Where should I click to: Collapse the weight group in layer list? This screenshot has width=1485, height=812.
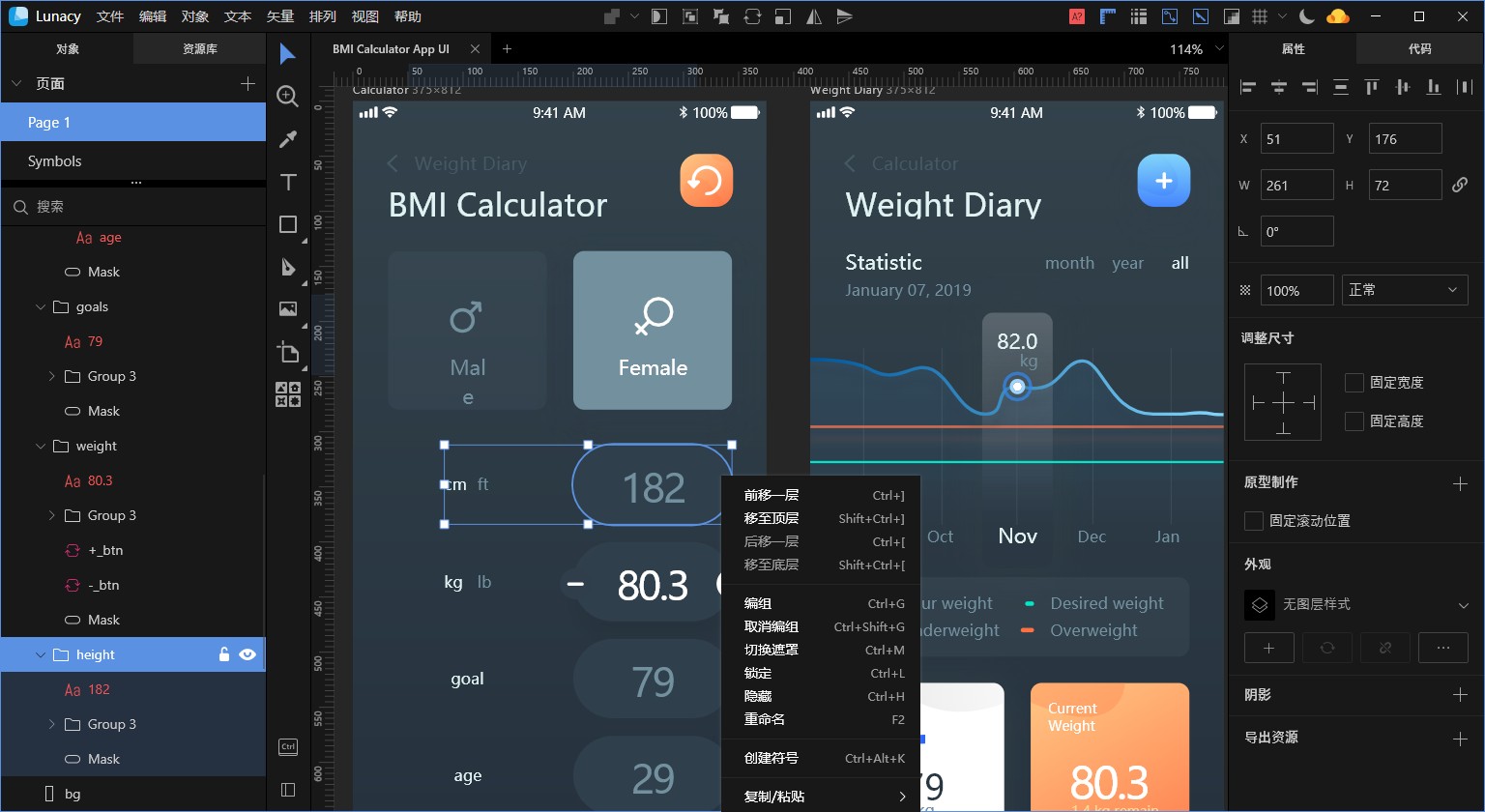(x=41, y=446)
